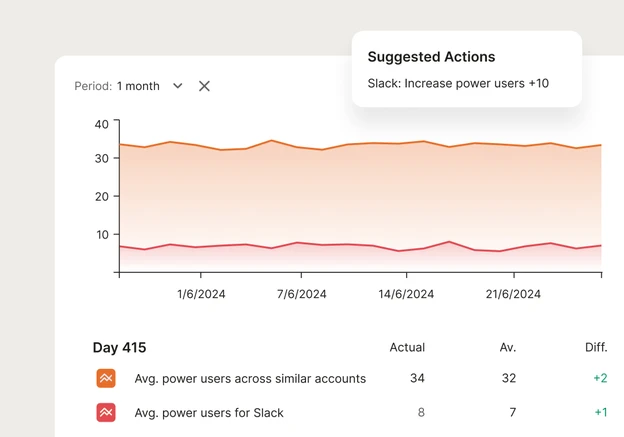The width and height of the screenshot is (624, 437).
Task: Click the 40 y-axis label
Action: [x=101, y=125]
